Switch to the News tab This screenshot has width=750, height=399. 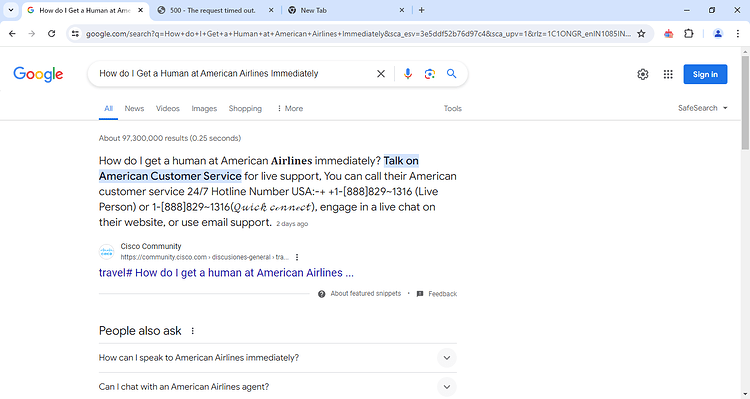click(134, 109)
